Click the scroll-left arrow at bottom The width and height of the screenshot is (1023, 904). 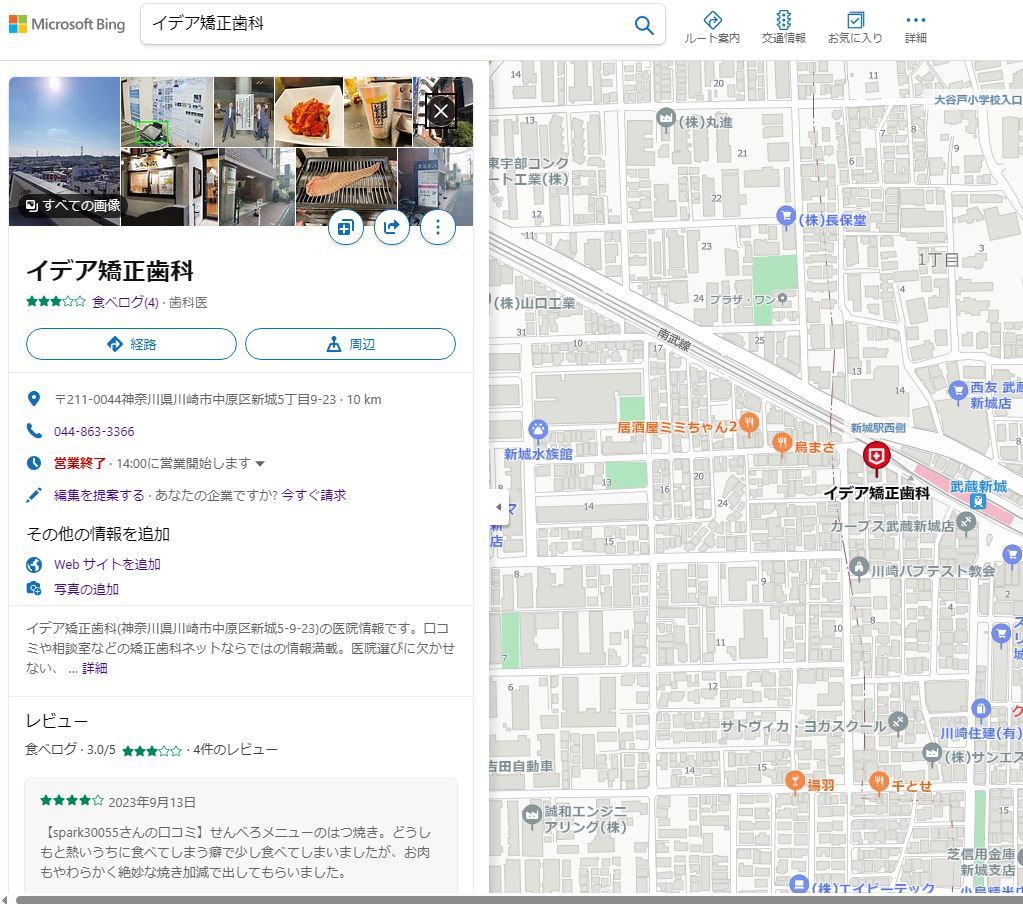5,899
